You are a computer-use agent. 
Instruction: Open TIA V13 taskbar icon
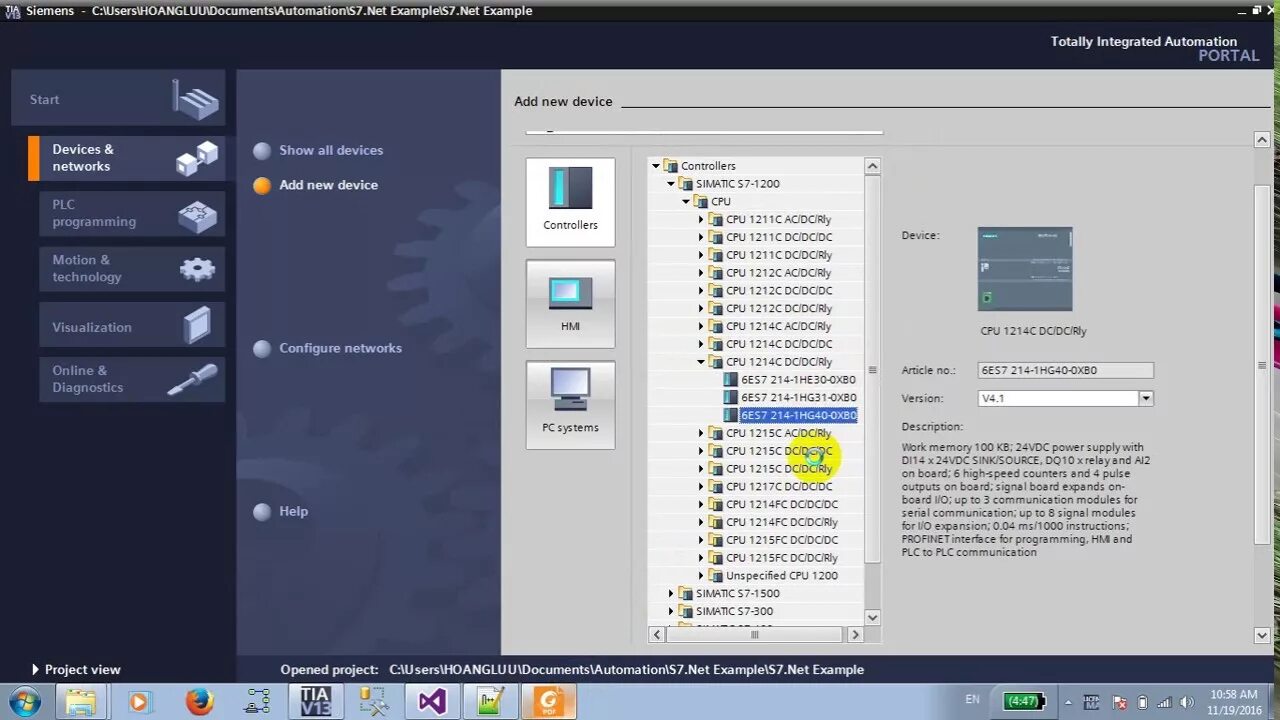315,702
